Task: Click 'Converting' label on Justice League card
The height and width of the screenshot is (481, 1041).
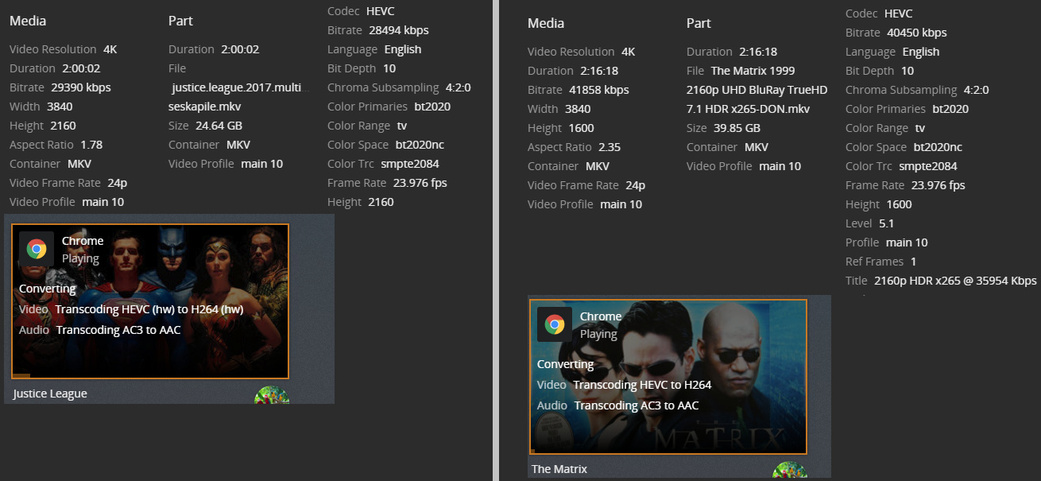Action: coord(47,289)
